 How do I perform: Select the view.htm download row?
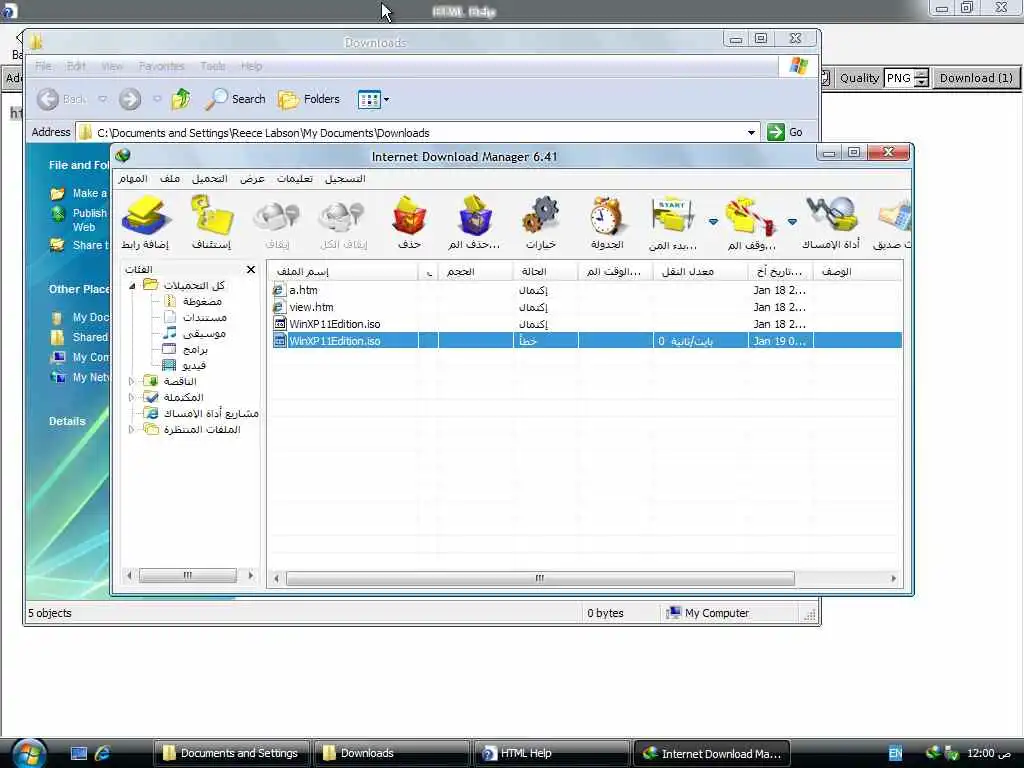tap(586, 307)
